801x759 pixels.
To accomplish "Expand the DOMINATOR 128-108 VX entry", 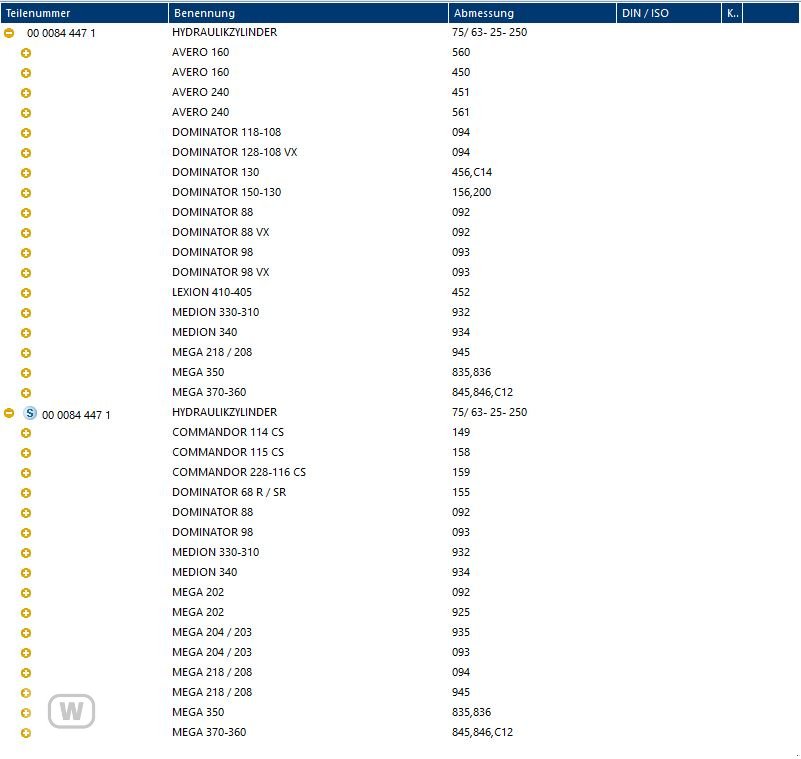I will tap(26, 153).
